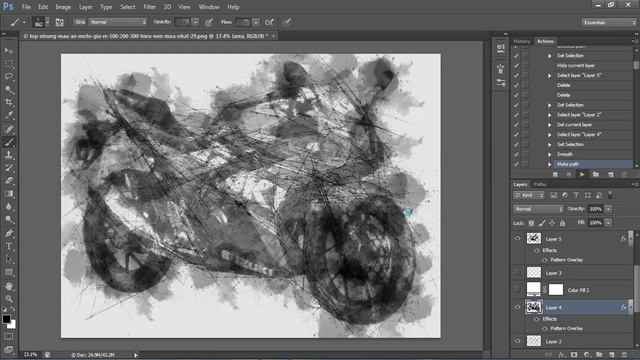Screen dimensions: 640x360
Task: Add layer style fx at Layers bottom
Action: (561, 355)
